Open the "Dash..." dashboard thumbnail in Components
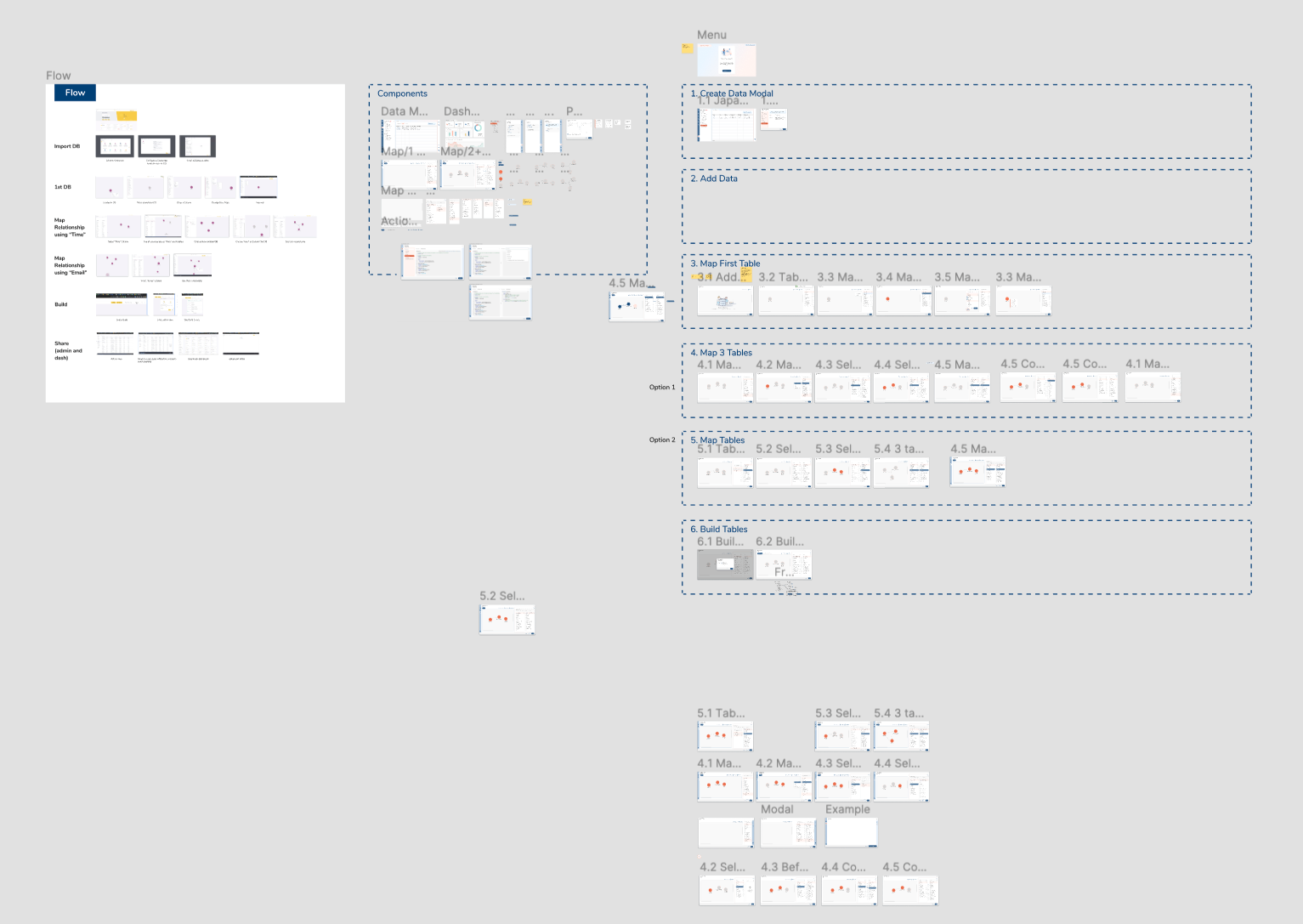Viewport: 1303px width, 924px height. point(463,134)
